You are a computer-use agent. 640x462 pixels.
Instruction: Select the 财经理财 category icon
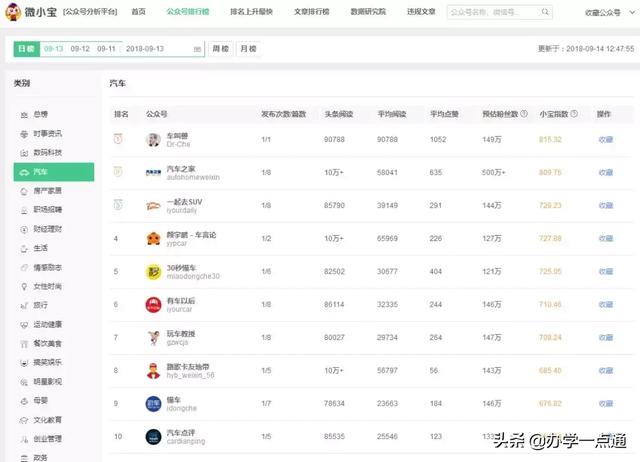24,229
